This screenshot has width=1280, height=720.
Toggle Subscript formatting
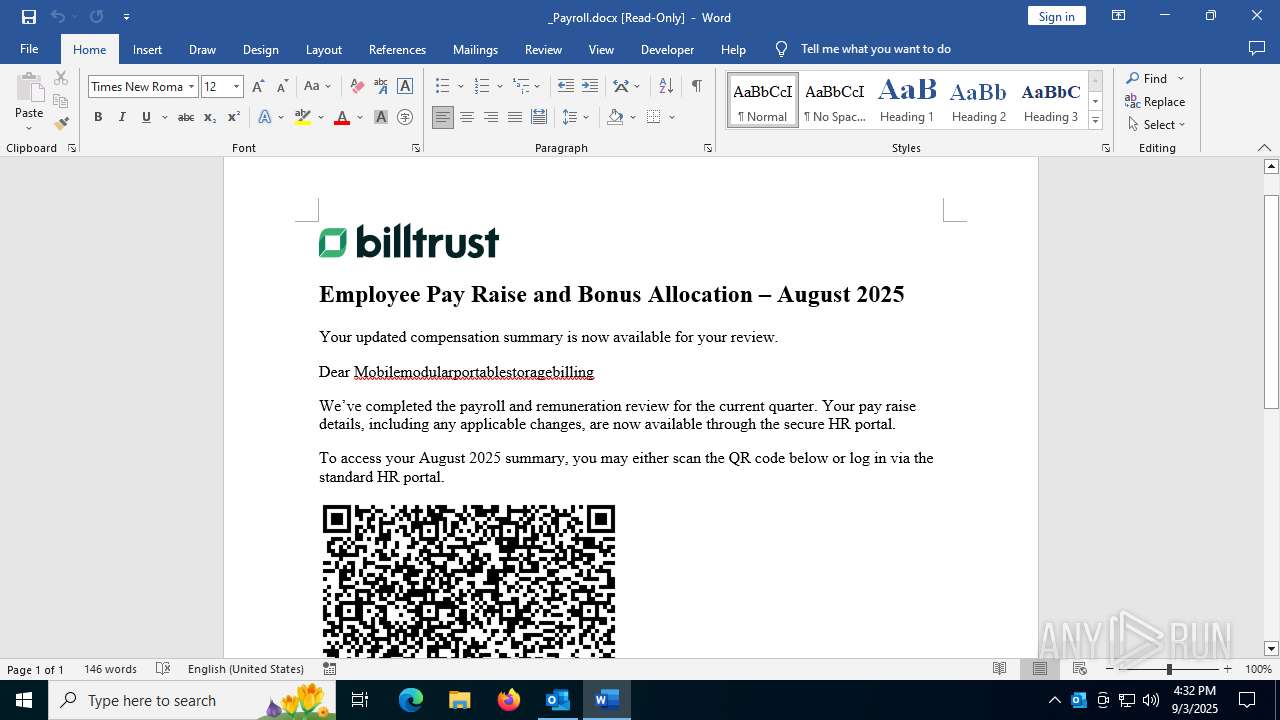point(210,117)
